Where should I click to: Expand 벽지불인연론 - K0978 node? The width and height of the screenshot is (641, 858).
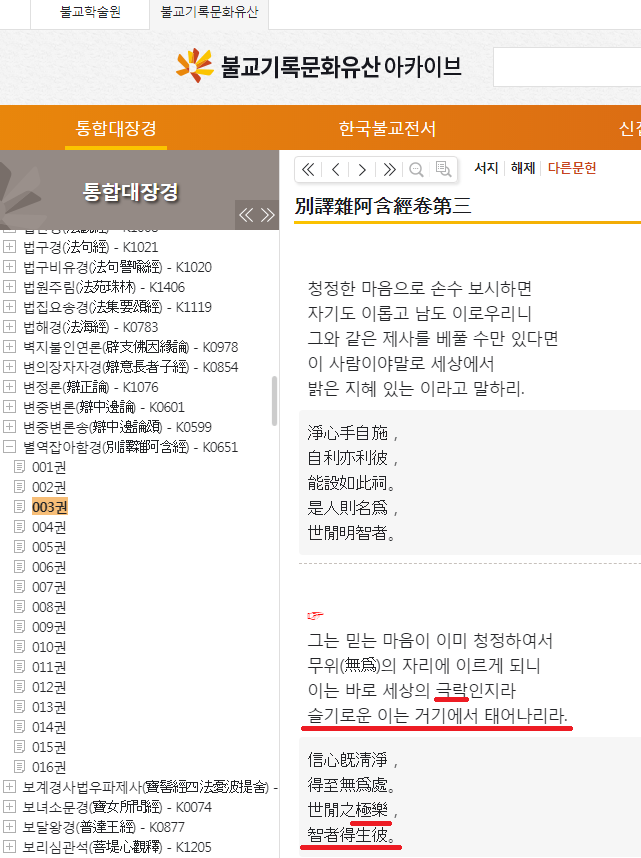click(x=9, y=347)
